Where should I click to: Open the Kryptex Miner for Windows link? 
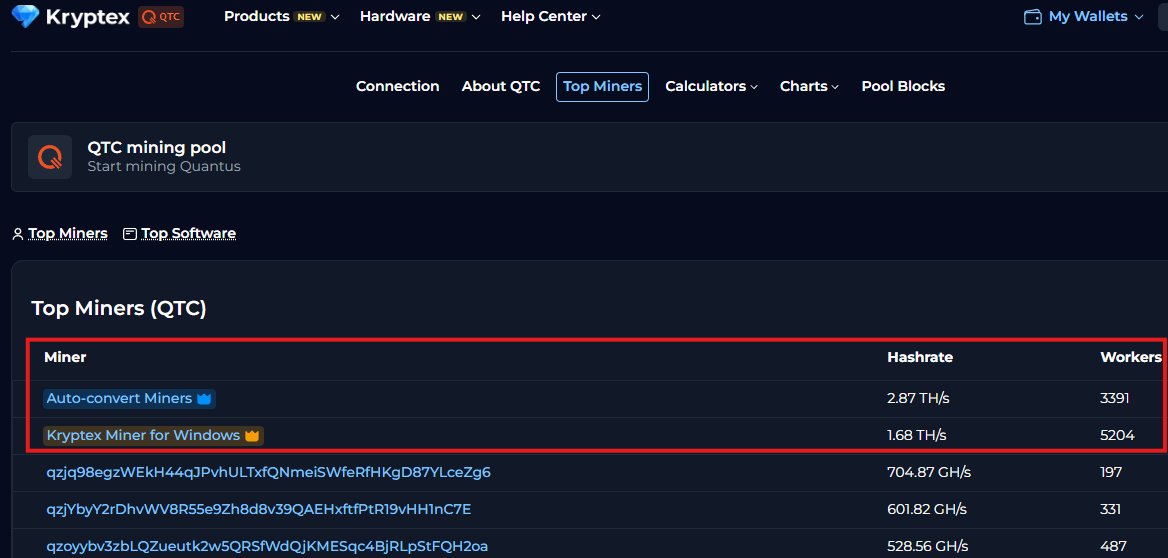pyautogui.click(x=143, y=436)
